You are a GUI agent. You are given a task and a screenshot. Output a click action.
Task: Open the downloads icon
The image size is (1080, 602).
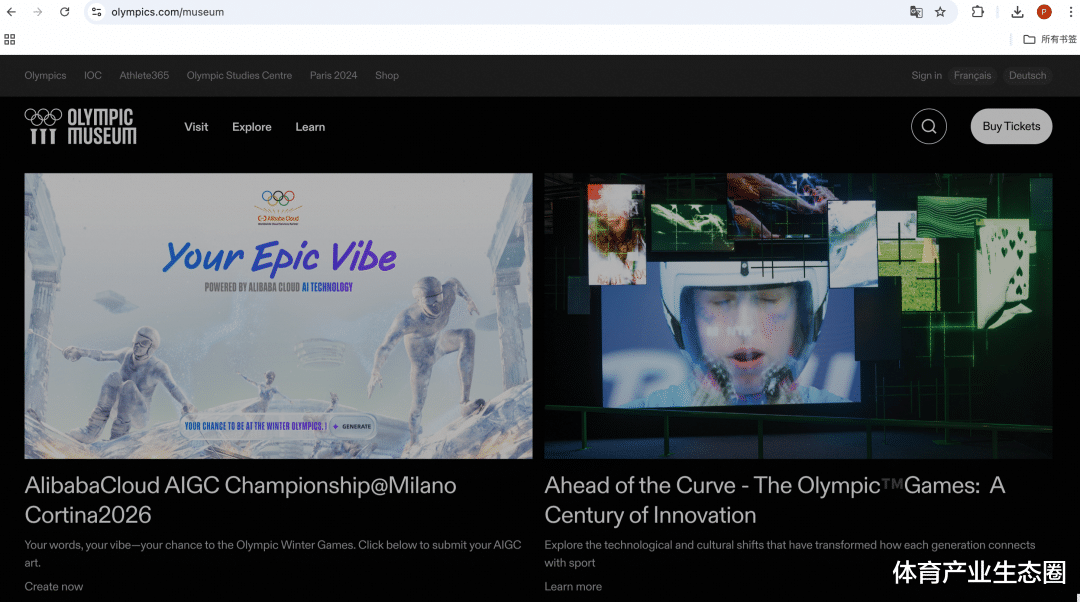pyautogui.click(x=1017, y=12)
